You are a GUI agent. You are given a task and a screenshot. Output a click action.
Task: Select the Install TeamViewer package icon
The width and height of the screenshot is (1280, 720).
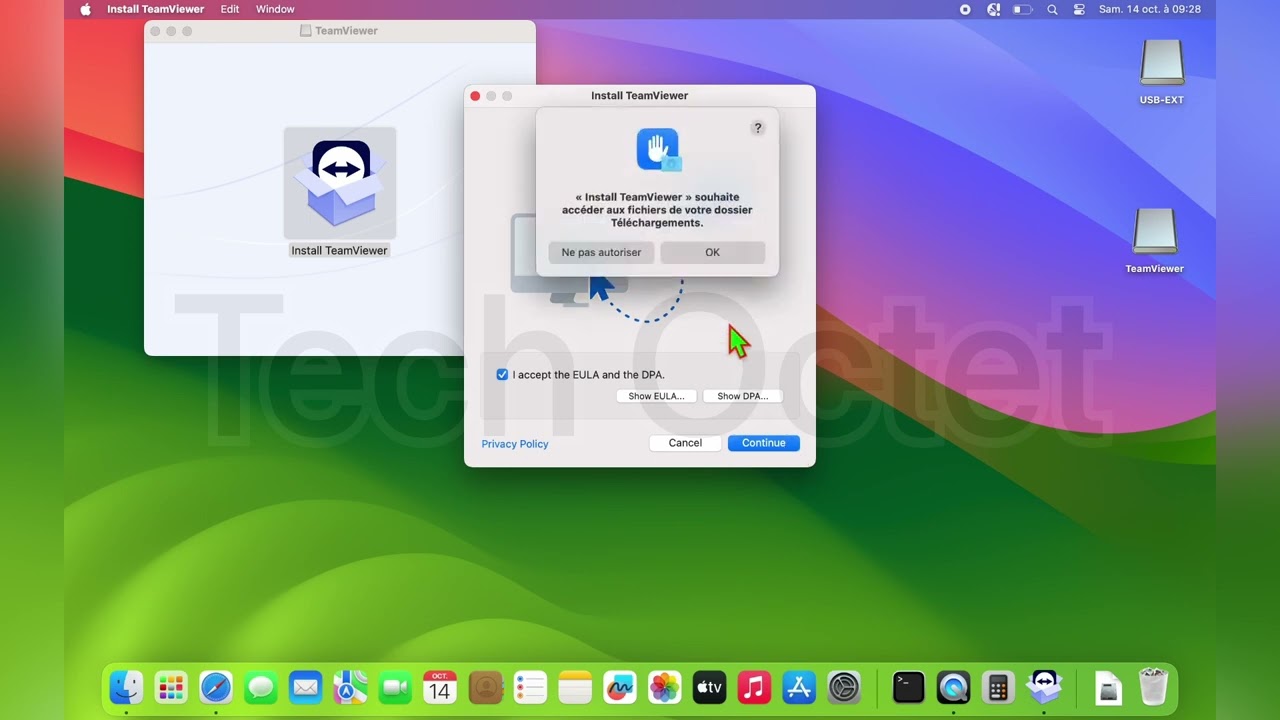click(x=340, y=183)
